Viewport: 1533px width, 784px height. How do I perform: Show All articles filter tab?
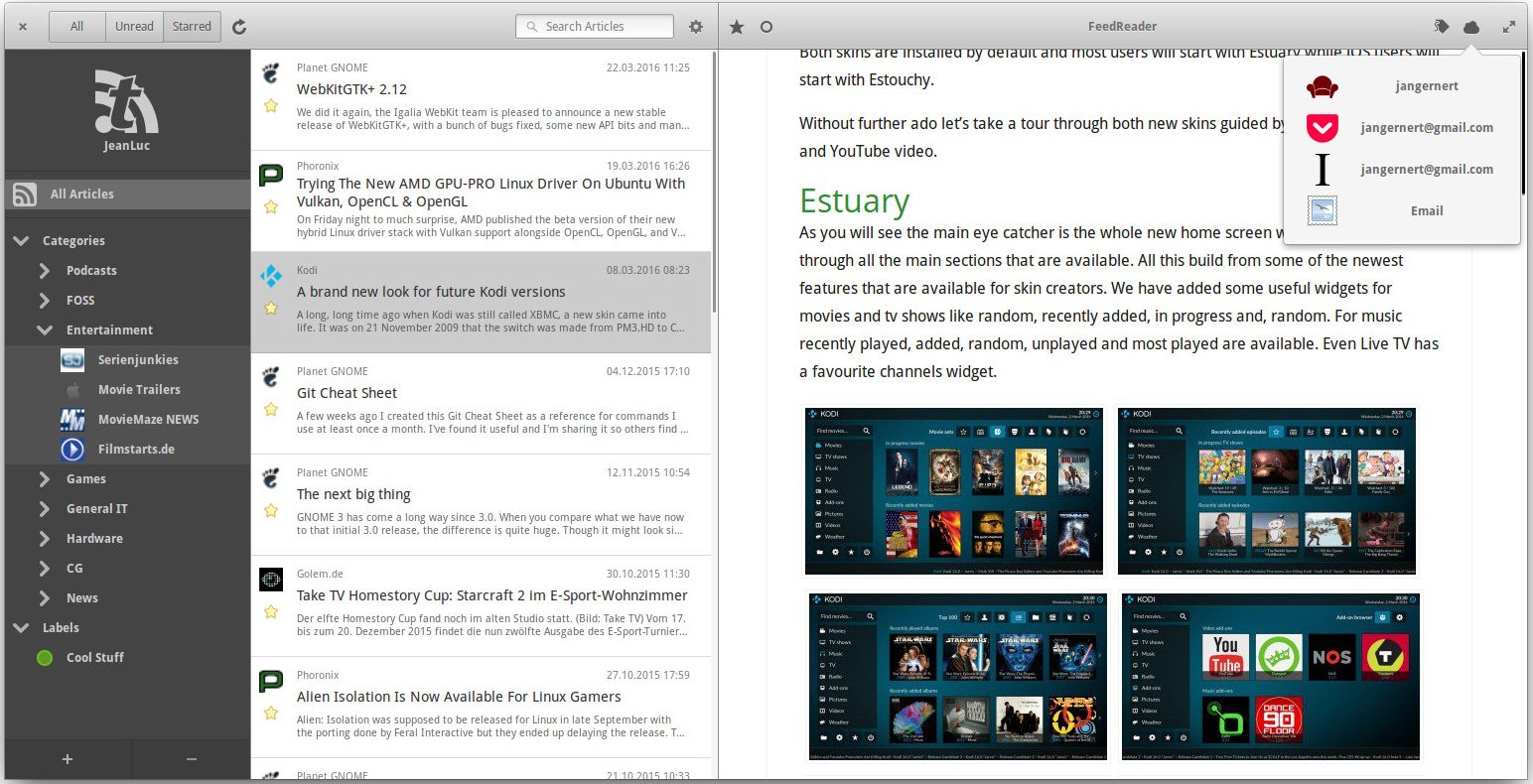pos(76,27)
